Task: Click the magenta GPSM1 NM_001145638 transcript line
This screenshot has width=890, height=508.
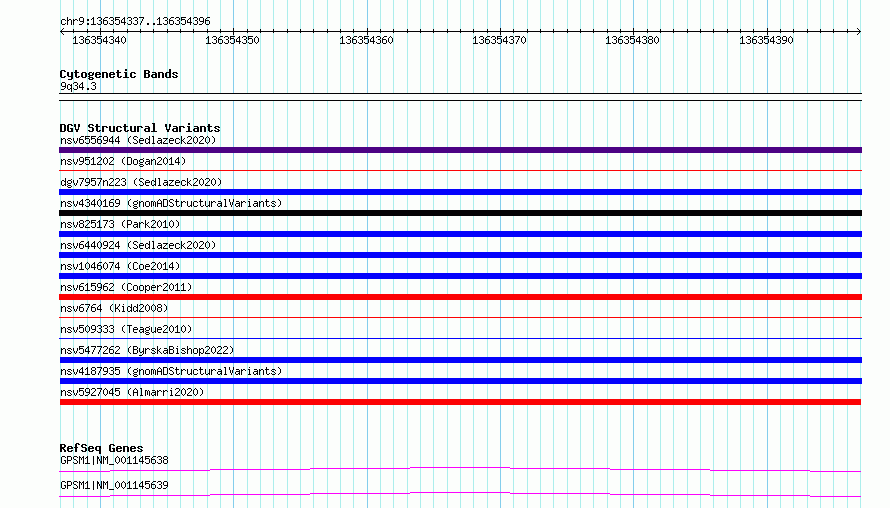Action: (460, 469)
